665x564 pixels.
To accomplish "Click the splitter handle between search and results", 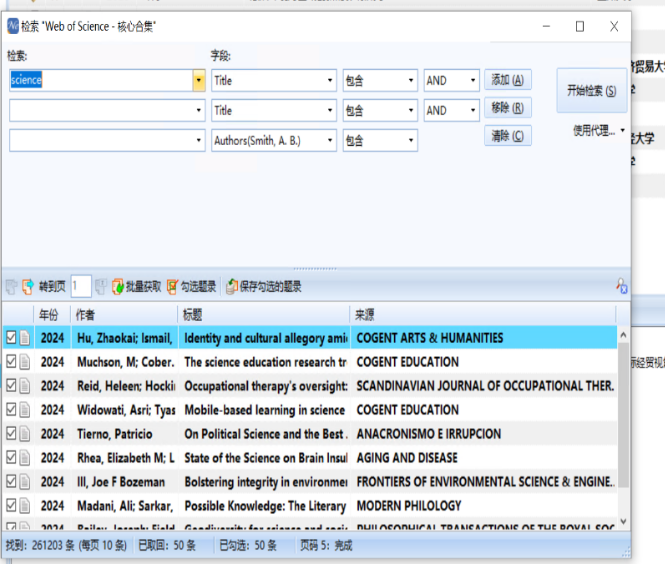I will tap(315, 268).
